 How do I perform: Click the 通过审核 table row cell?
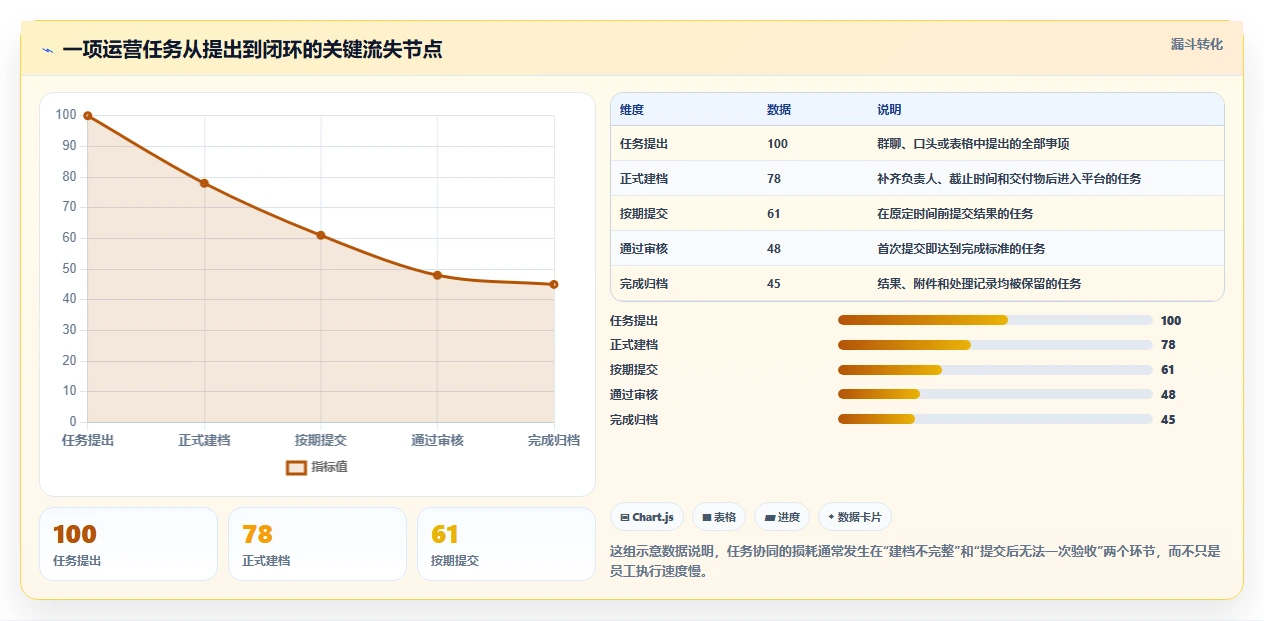pyautogui.click(x=644, y=249)
